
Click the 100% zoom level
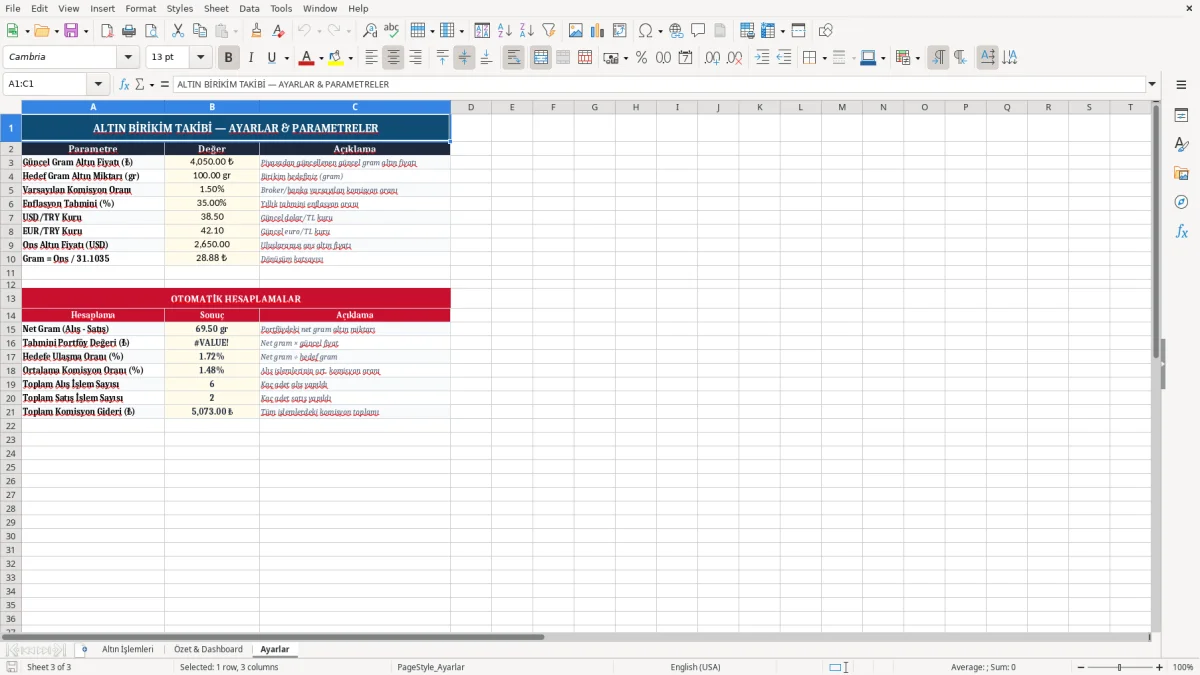click(1183, 667)
